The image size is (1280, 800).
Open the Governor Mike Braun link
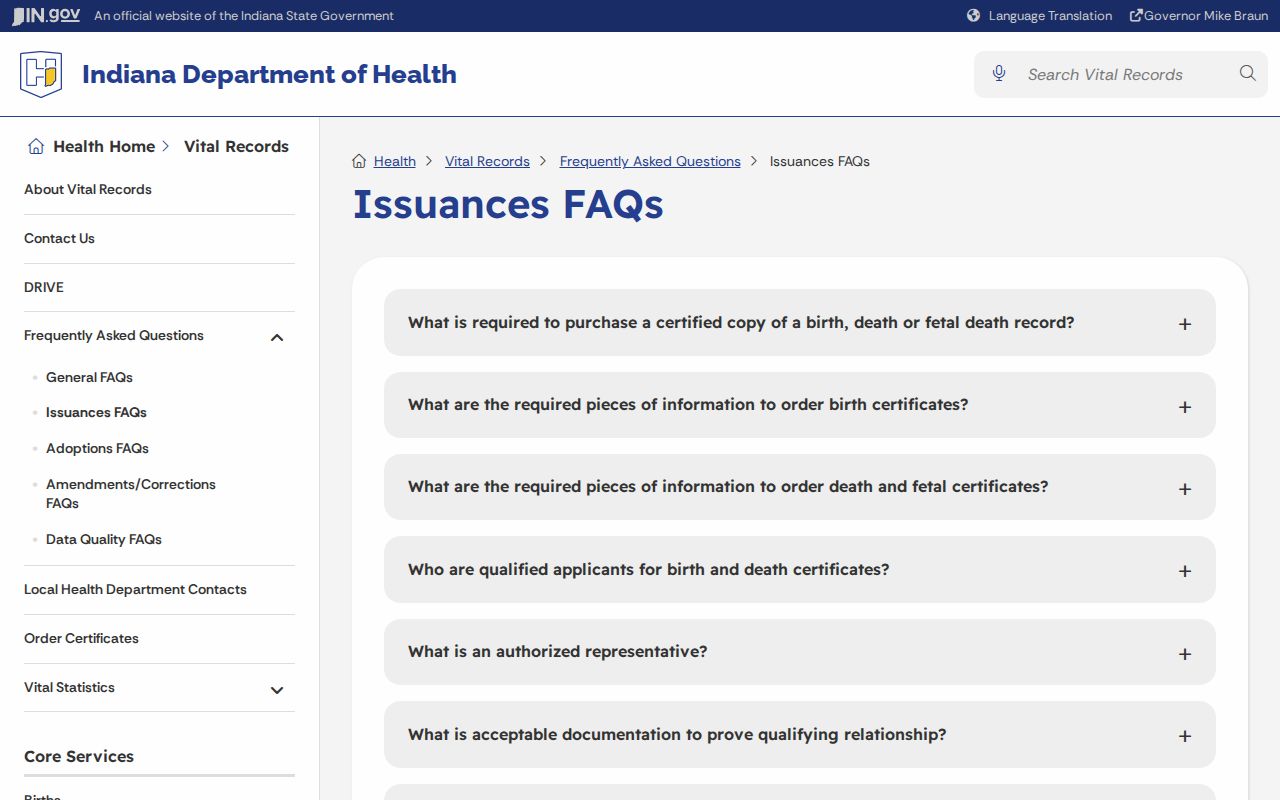tap(1206, 15)
